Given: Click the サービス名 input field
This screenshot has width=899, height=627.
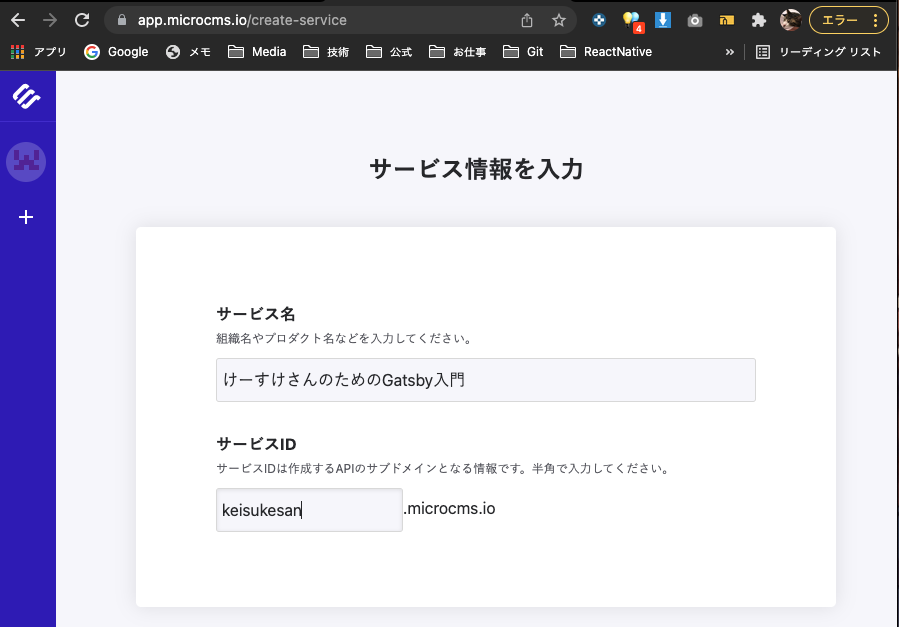Looking at the screenshot, I should pos(486,380).
